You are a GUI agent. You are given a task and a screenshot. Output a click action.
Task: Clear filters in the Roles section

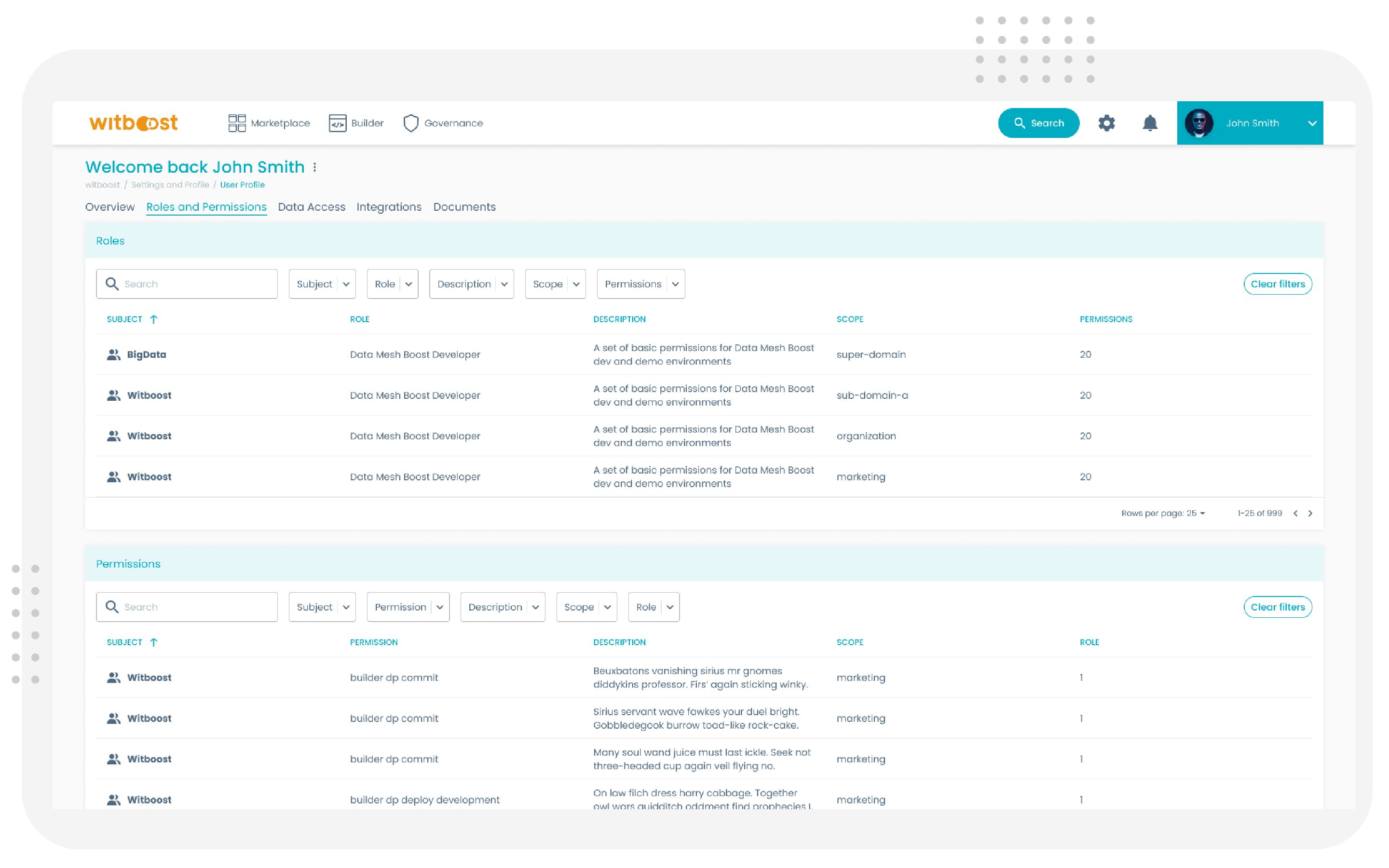click(1277, 284)
